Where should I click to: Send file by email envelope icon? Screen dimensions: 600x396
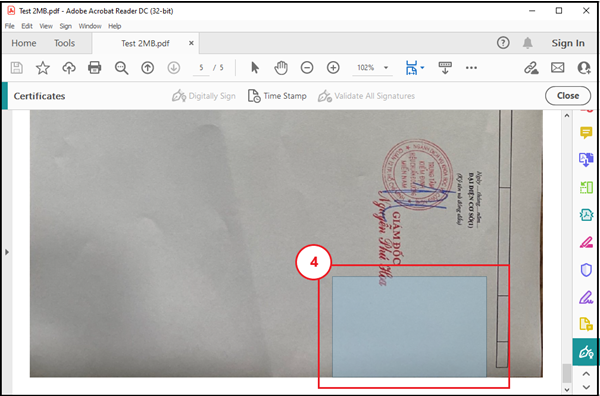[x=558, y=68]
